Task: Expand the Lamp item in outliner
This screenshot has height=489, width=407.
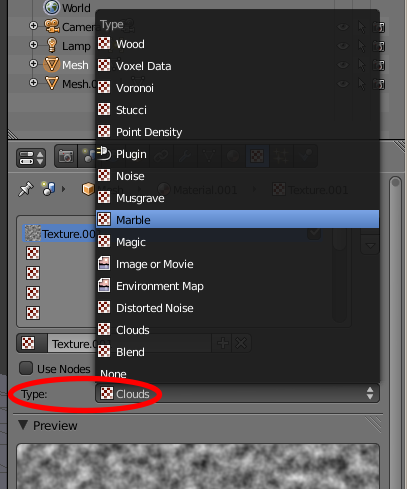Action: tap(33, 44)
